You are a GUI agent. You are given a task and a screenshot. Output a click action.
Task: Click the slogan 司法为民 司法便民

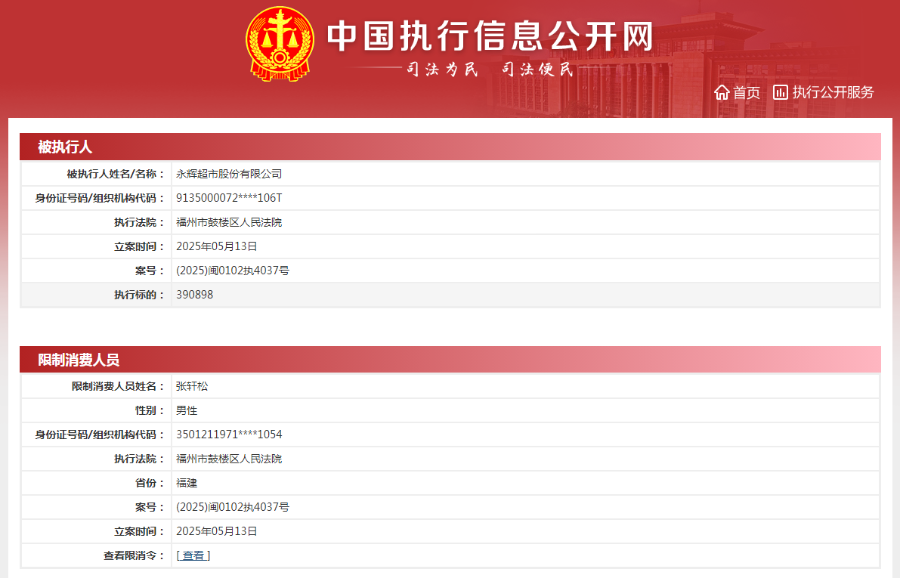(x=490, y=69)
